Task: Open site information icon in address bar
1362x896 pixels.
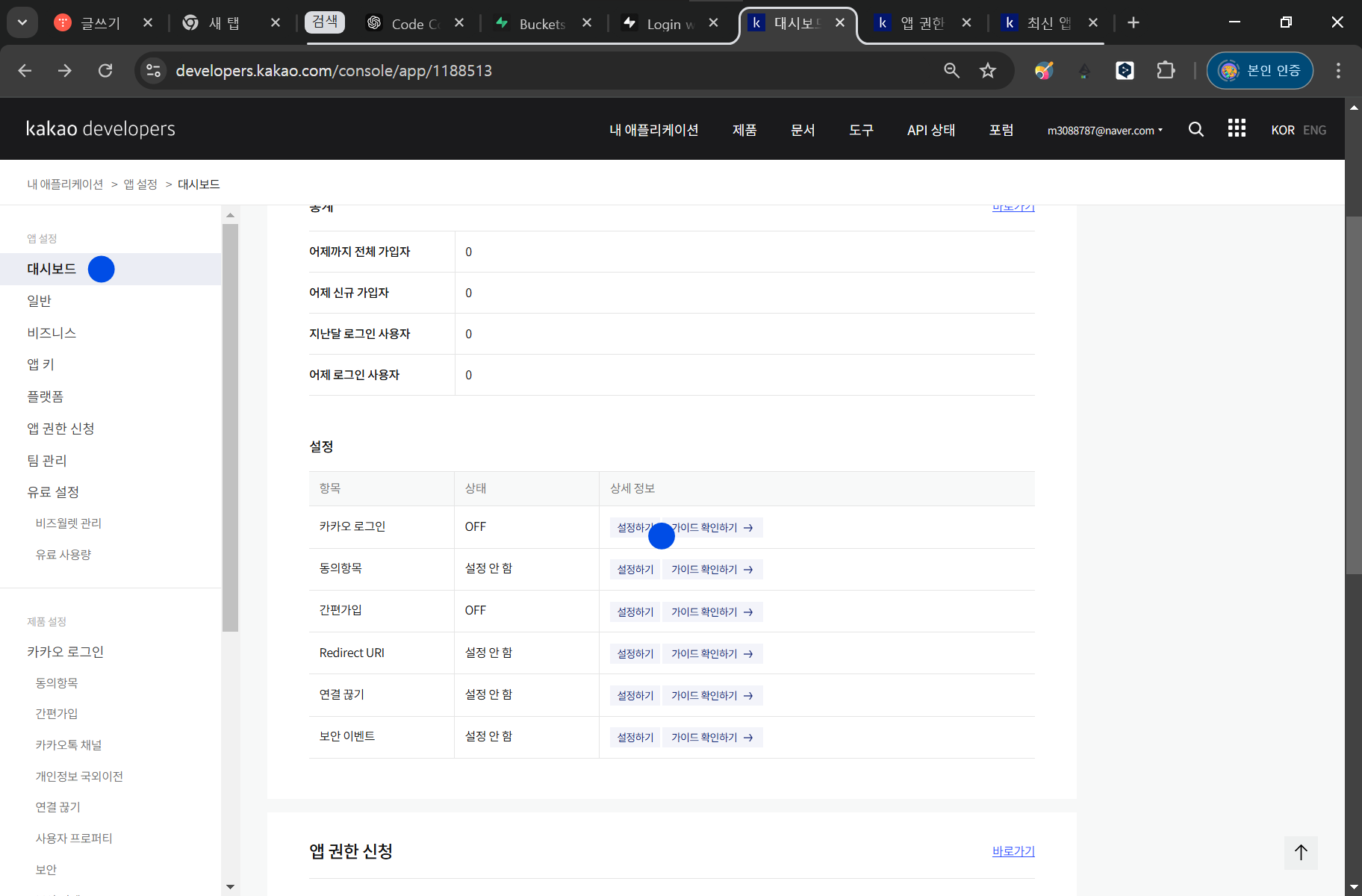Action: pos(154,70)
